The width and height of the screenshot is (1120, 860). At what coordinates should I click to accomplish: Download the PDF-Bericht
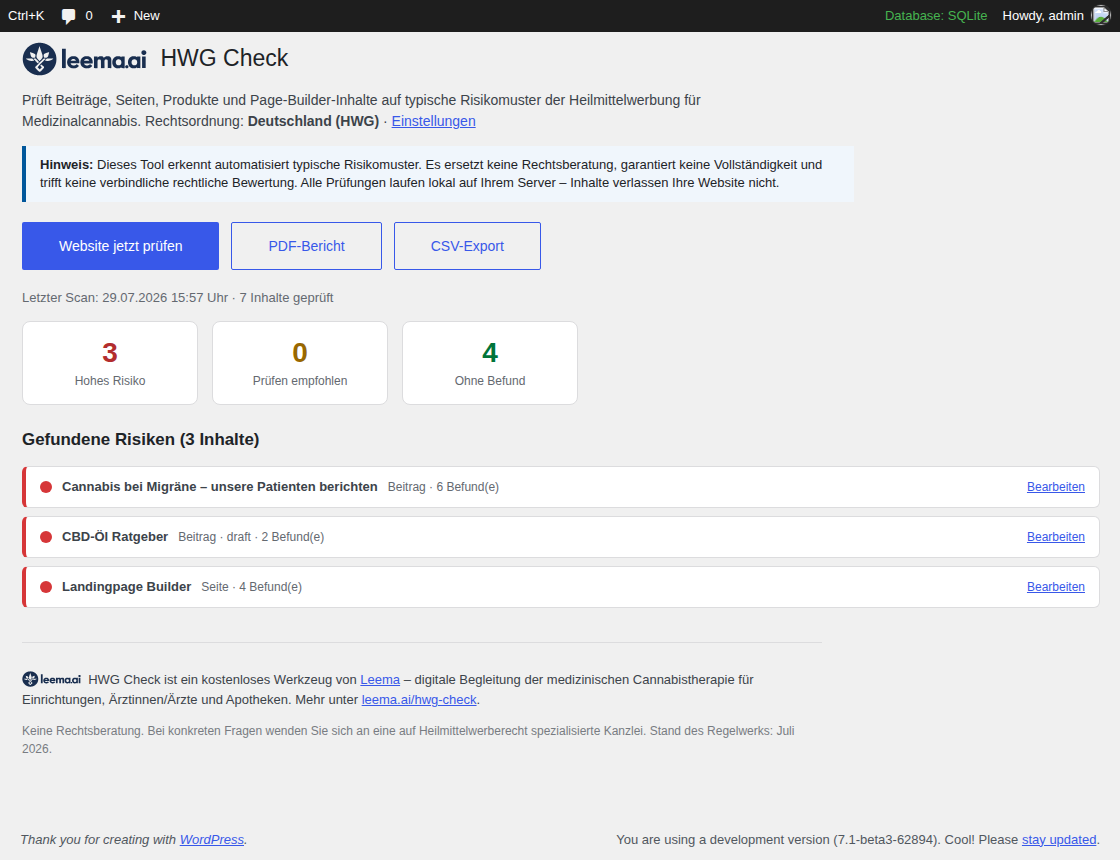click(306, 246)
